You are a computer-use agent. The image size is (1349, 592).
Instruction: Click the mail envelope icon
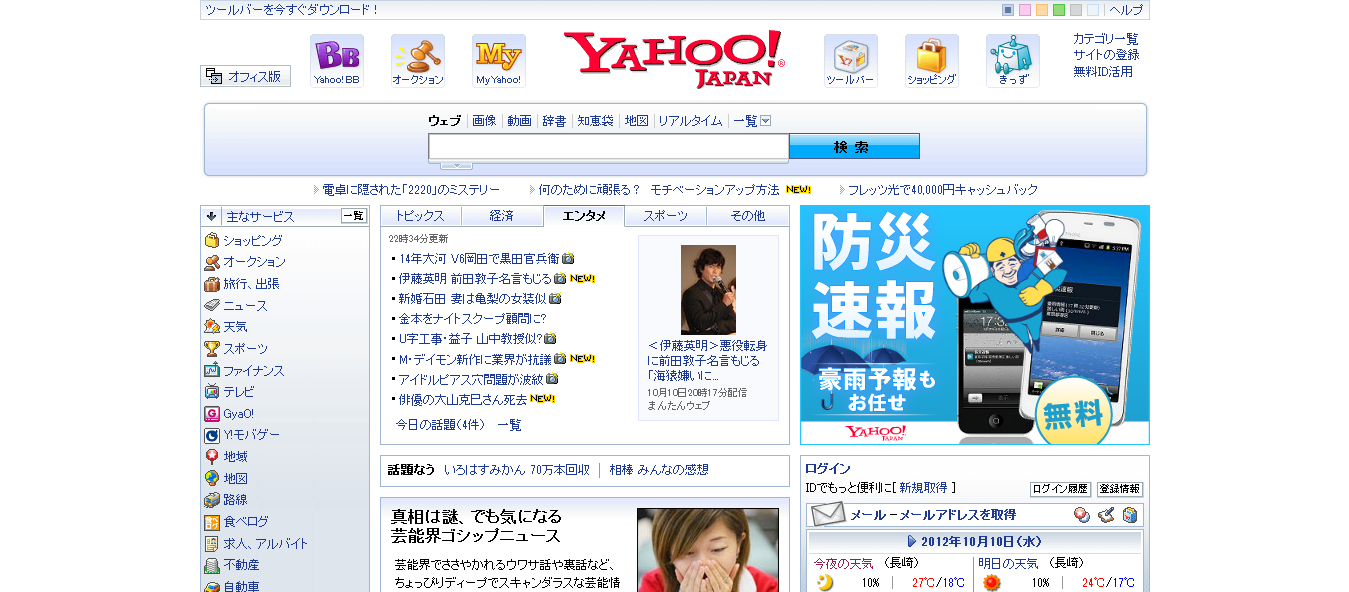pyautogui.click(x=828, y=515)
